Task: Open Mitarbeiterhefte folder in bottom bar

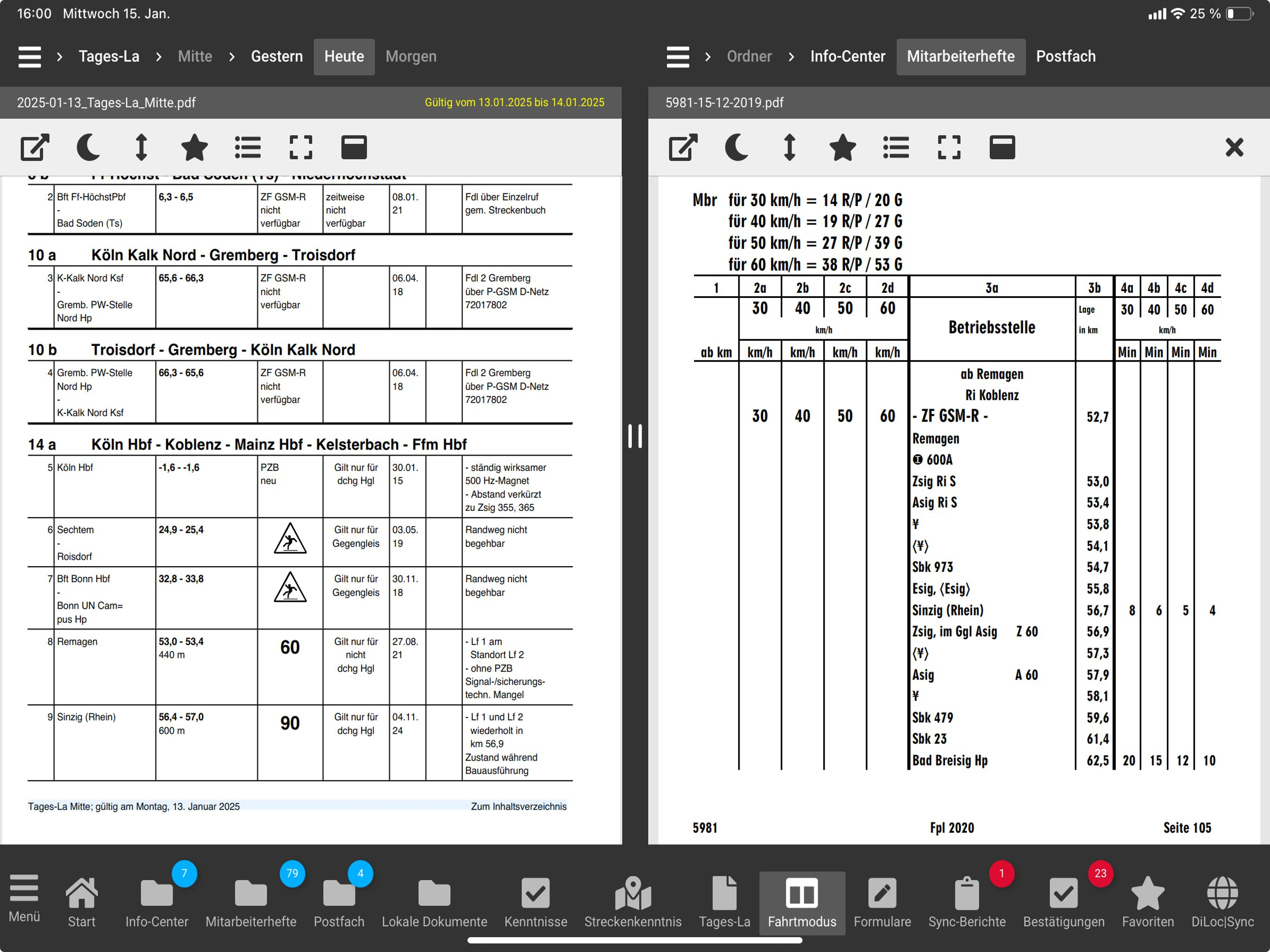Action: (251, 902)
